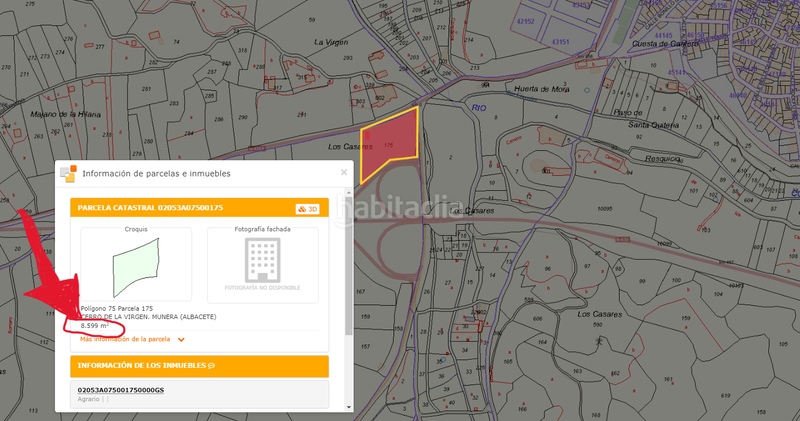Click the Fotografía fachada placeholder image
This screenshot has height=421, width=800.
pyautogui.click(x=262, y=265)
